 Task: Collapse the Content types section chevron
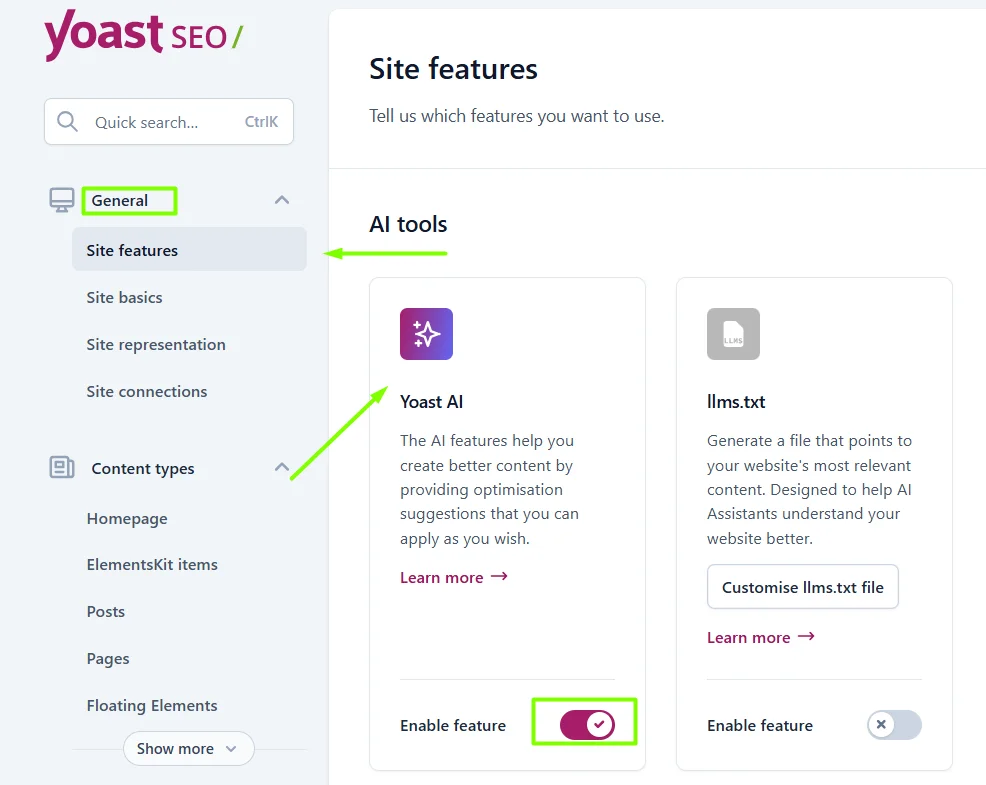click(282, 467)
